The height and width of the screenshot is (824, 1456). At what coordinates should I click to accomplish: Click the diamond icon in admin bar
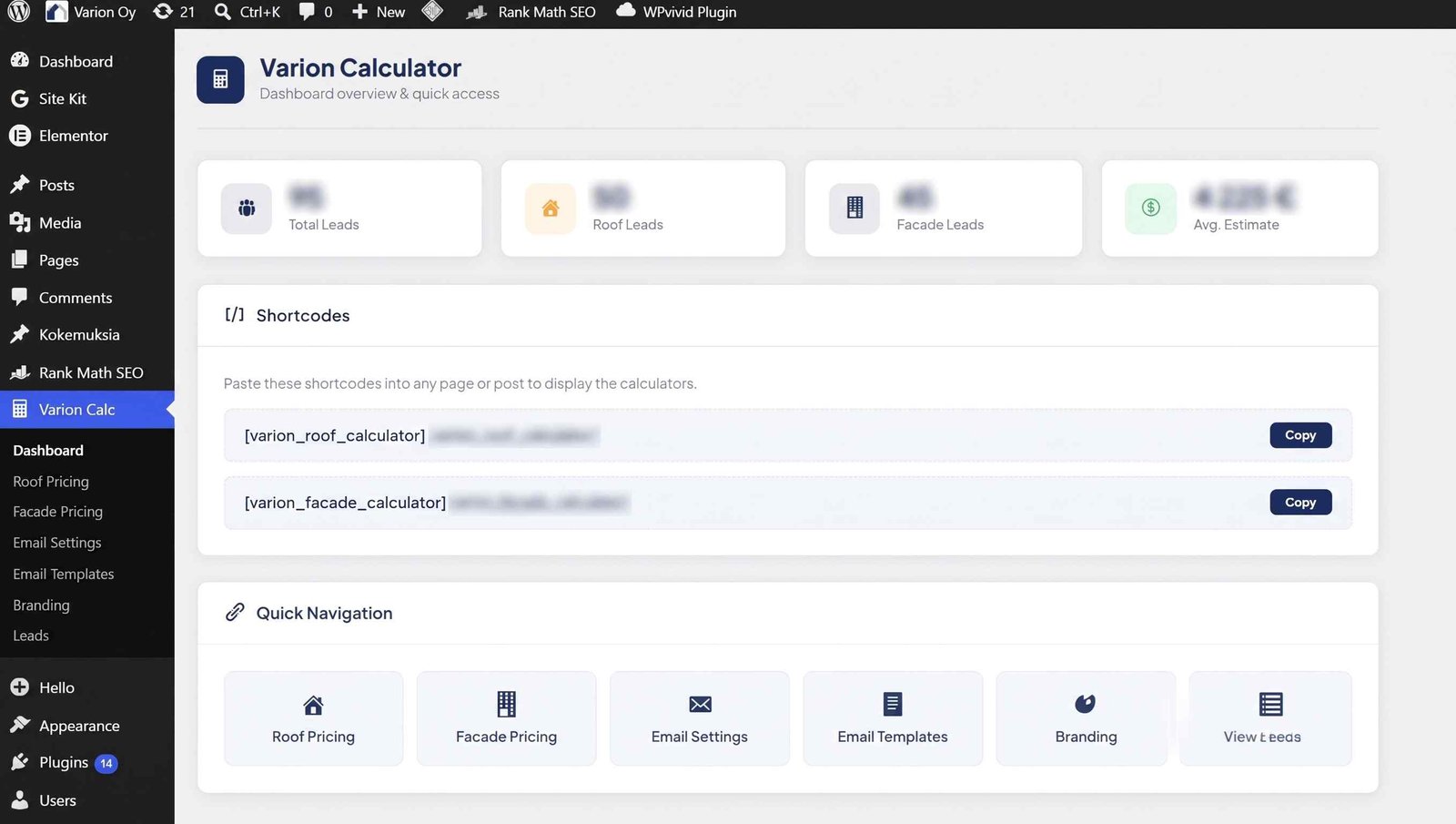tap(433, 12)
